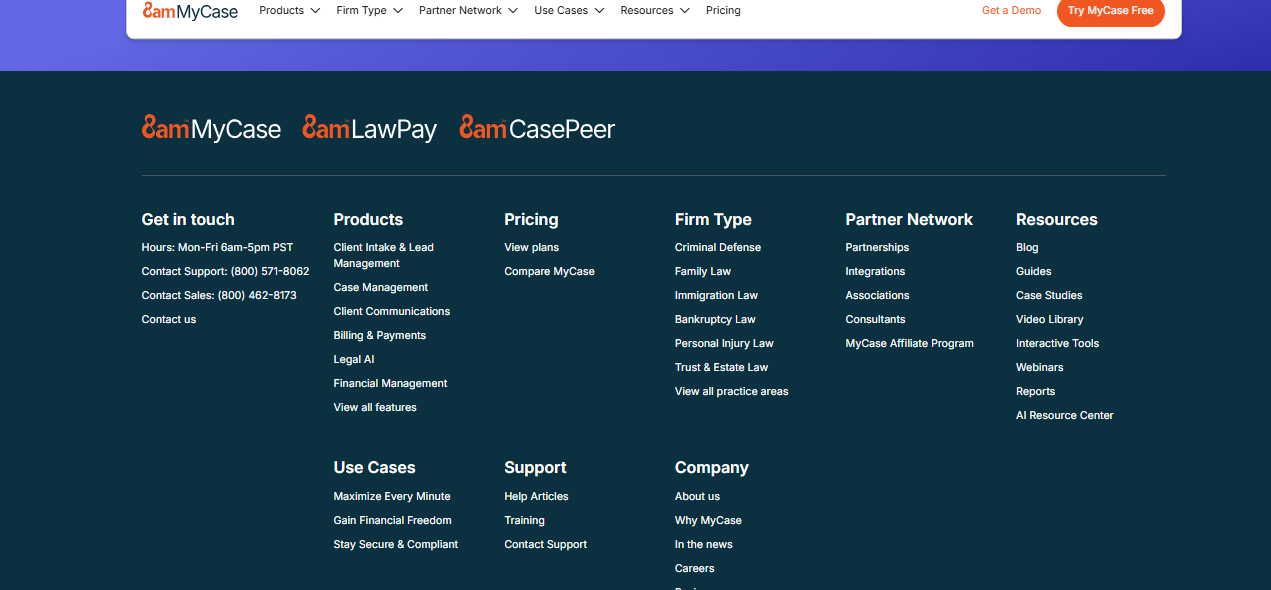This screenshot has width=1271, height=590.
Task: Open the Use Cases dropdown
Action: point(568,10)
